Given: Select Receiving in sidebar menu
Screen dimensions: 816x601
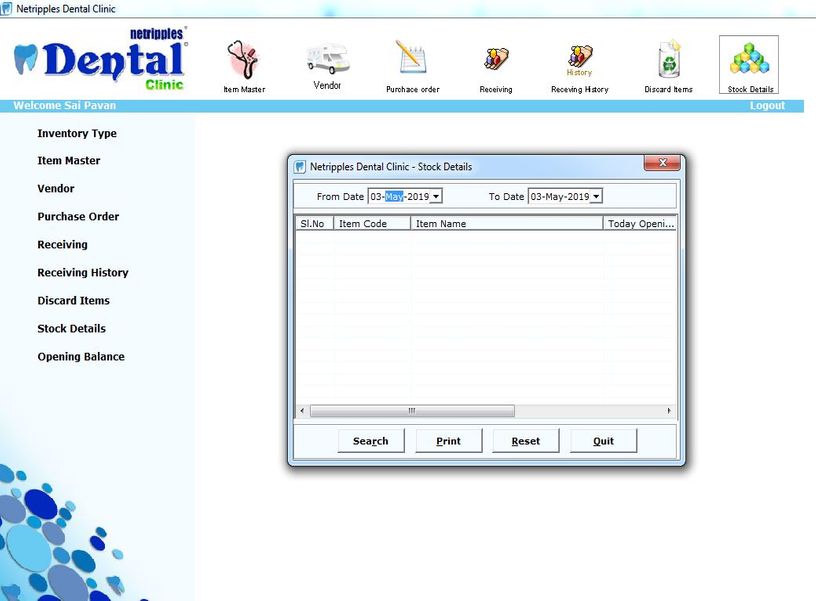Looking at the screenshot, I should coord(62,245).
